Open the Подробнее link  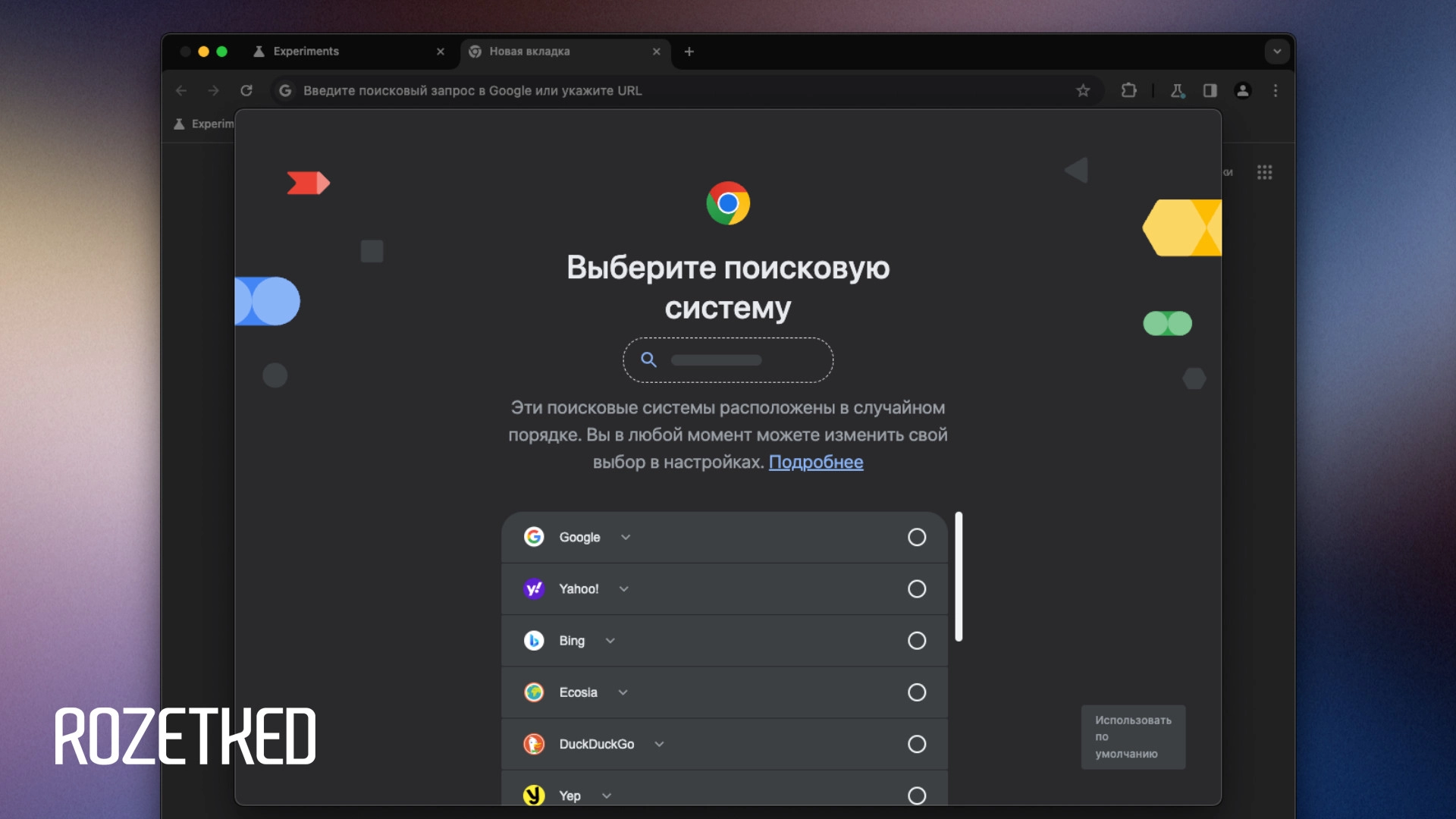(816, 463)
